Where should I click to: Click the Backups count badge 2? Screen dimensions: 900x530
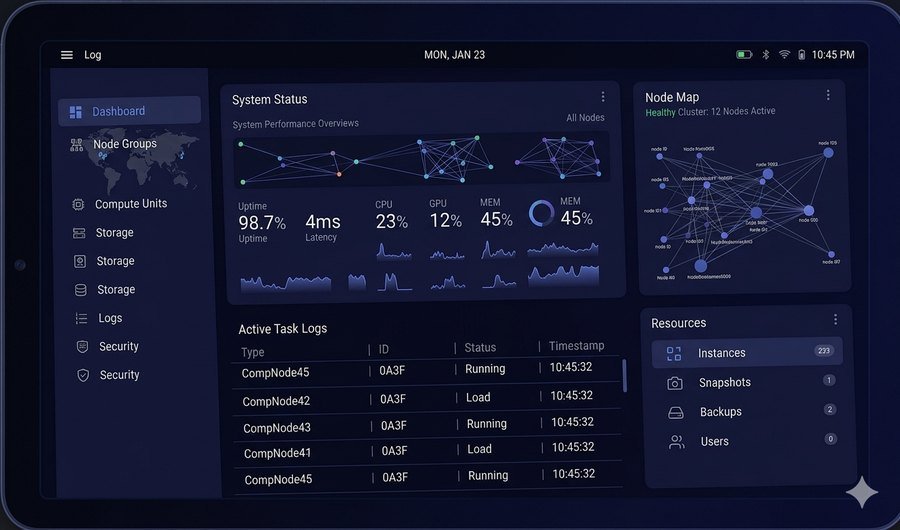tap(829, 409)
